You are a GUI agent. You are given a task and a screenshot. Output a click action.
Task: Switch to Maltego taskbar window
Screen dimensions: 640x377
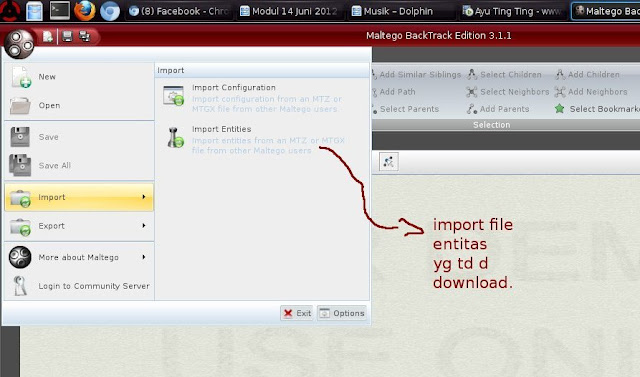606,11
